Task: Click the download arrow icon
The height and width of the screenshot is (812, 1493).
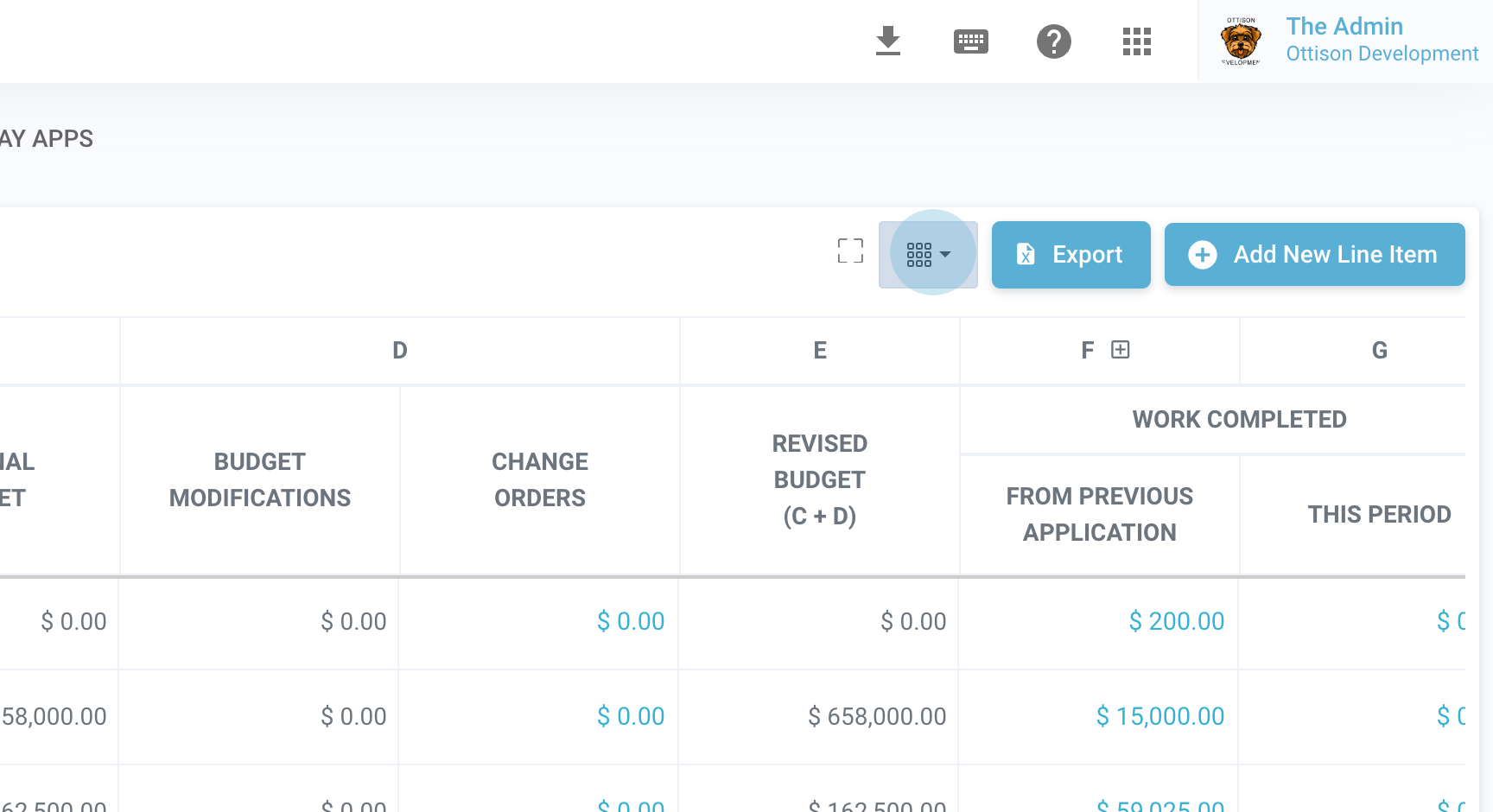Action: (x=887, y=41)
